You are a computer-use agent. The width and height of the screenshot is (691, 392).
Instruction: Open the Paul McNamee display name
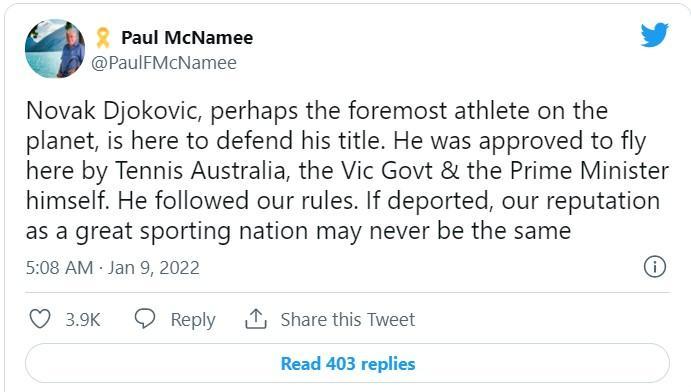click(187, 37)
